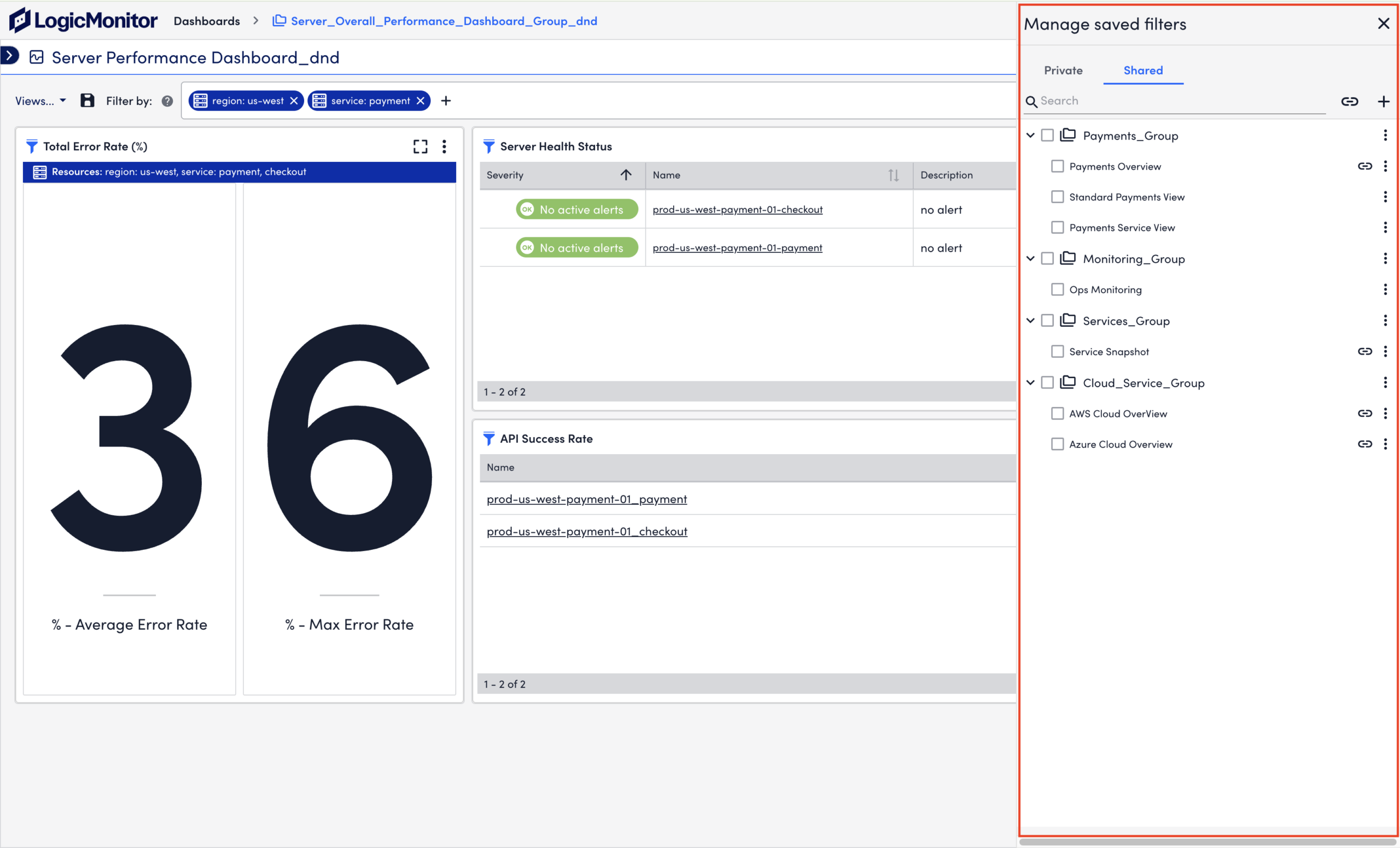Open prod-us-west-payment-01-payment health link

coord(738,247)
